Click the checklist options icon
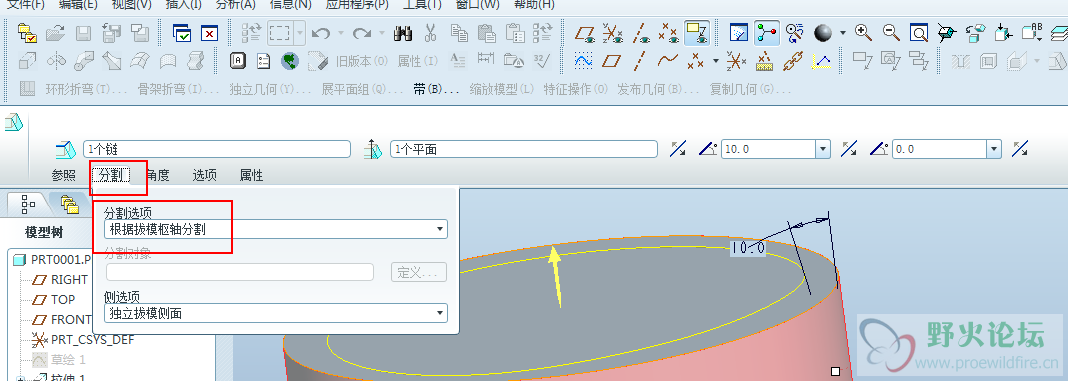Viewport: 1068px width, 381px height. coord(263,61)
